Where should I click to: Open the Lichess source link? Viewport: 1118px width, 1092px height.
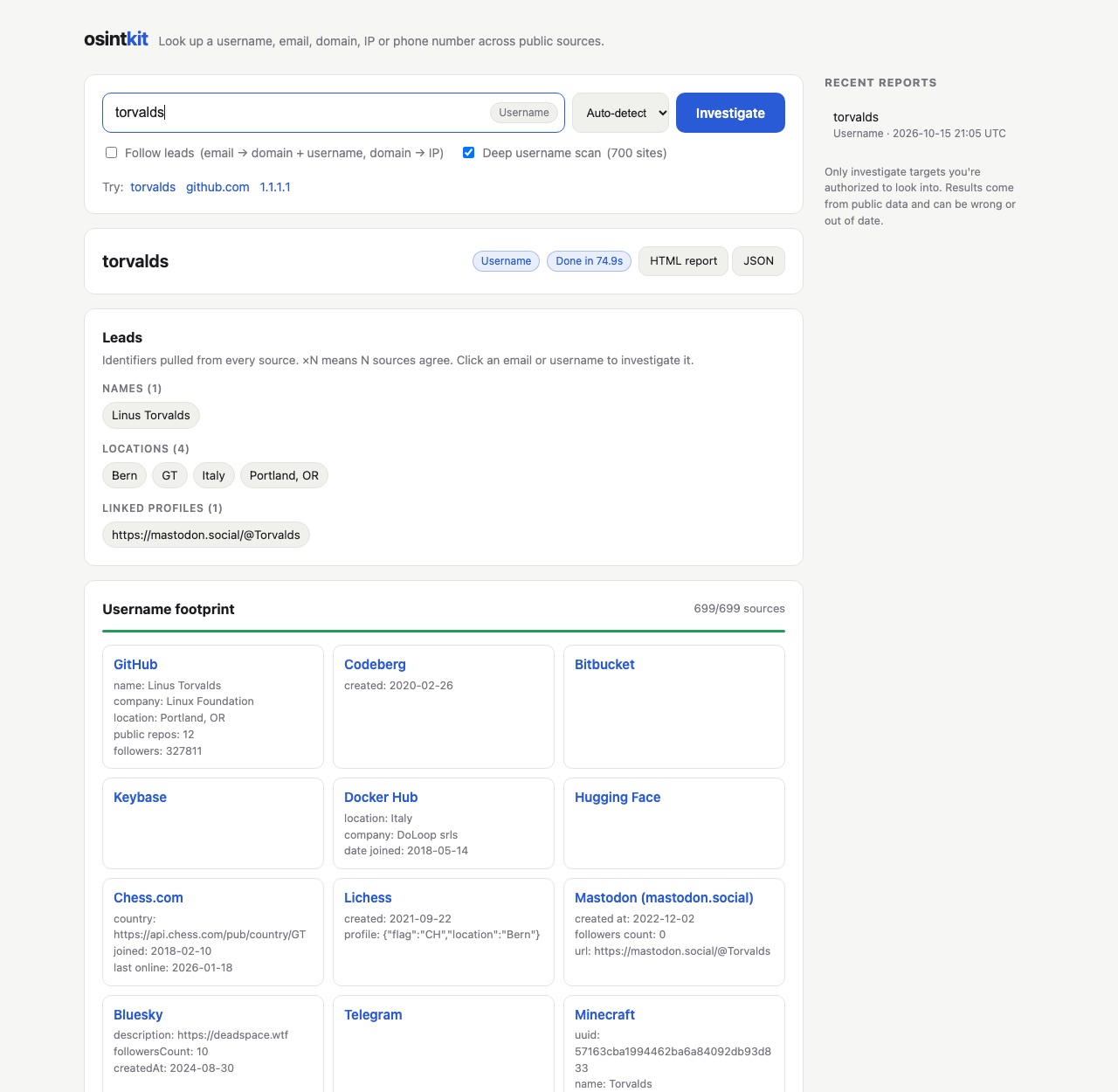(x=368, y=898)
